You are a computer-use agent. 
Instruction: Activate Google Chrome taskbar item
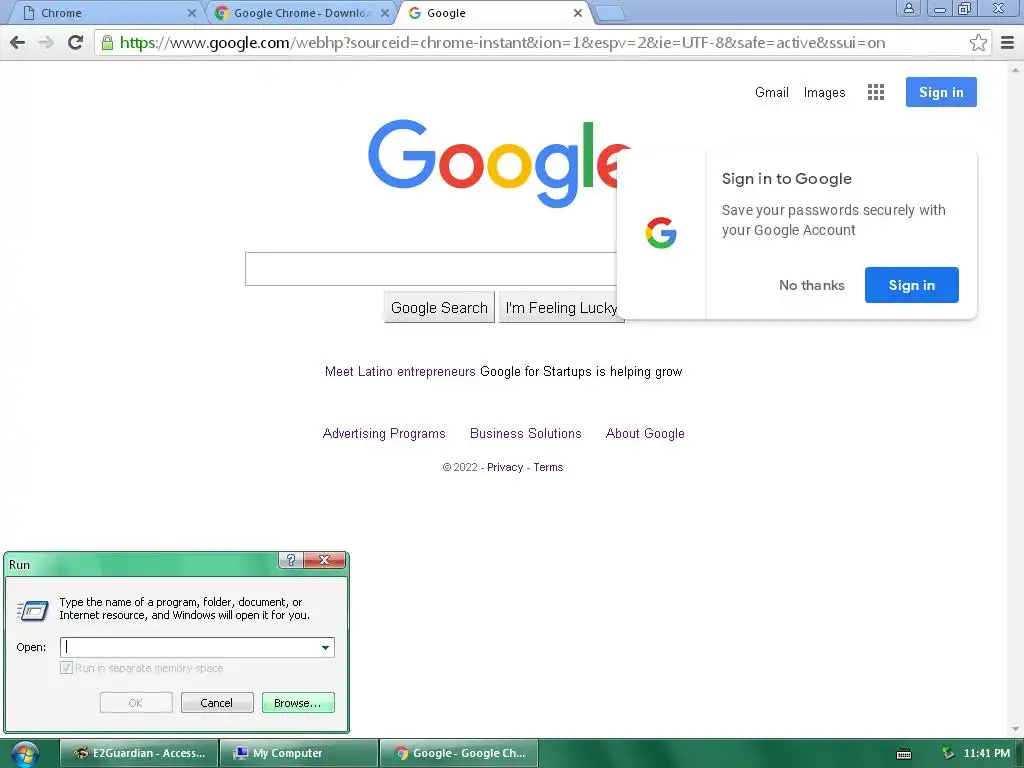tap(458, 753)
